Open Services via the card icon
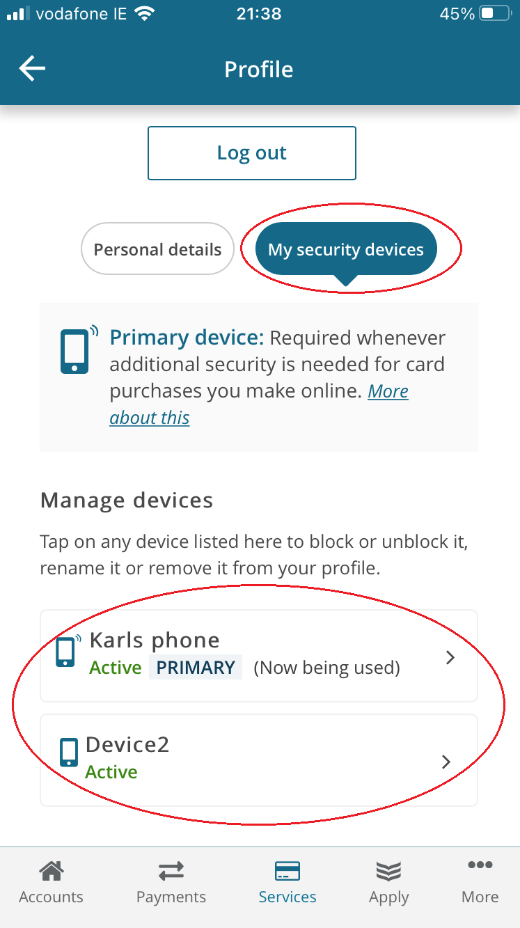 pyautogui.click(x=288, y=871)
